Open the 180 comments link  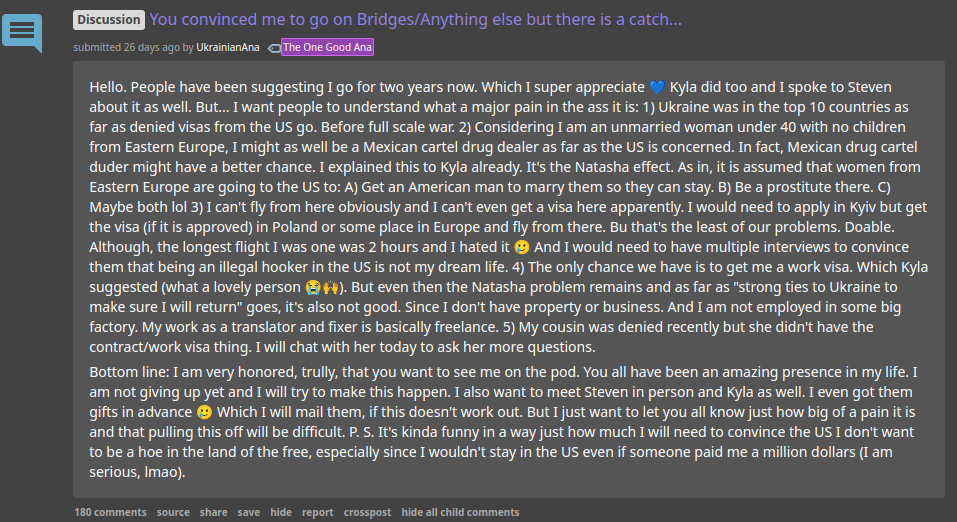pos(110,512)
